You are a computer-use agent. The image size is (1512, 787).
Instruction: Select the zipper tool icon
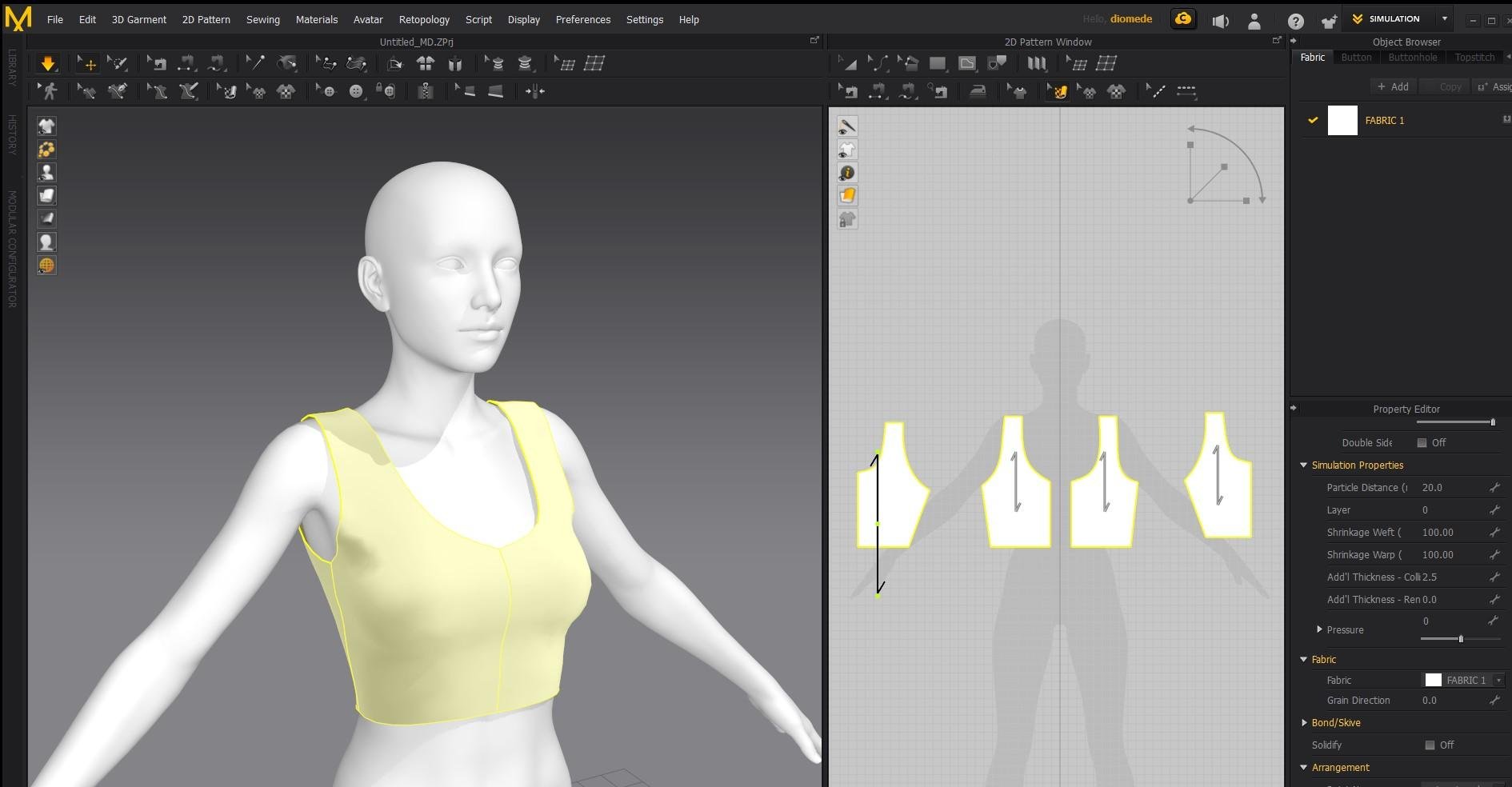tap(426, 92)
